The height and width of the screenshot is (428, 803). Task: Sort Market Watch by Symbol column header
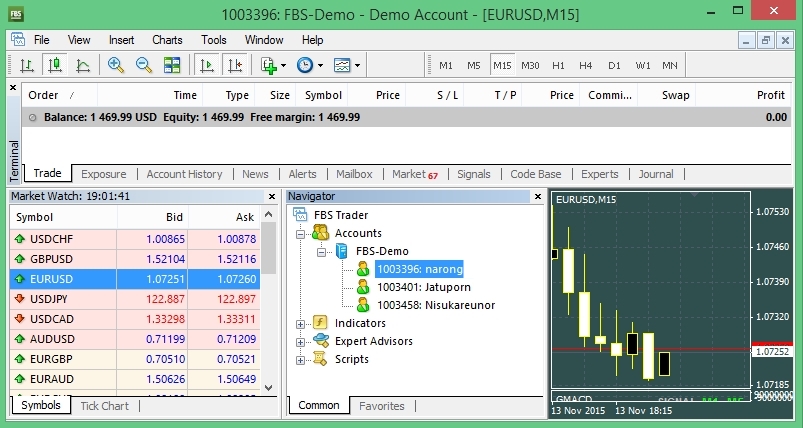(64, 217)
